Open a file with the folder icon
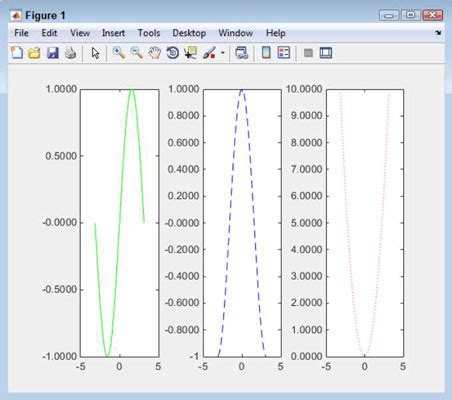This screenshot has height=400, width=452. (34, 53)
